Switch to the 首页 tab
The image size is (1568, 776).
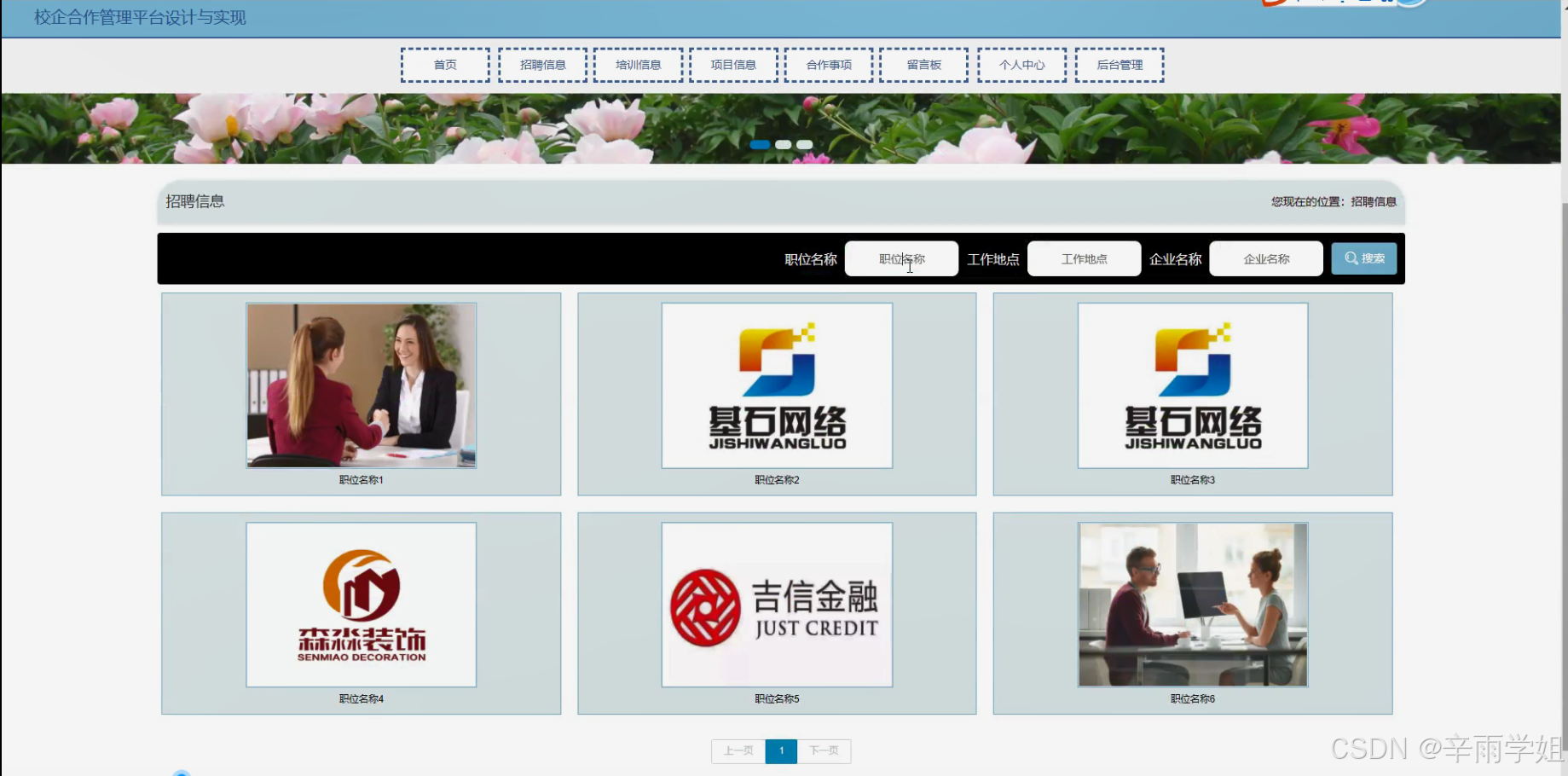tap(444, 64)
